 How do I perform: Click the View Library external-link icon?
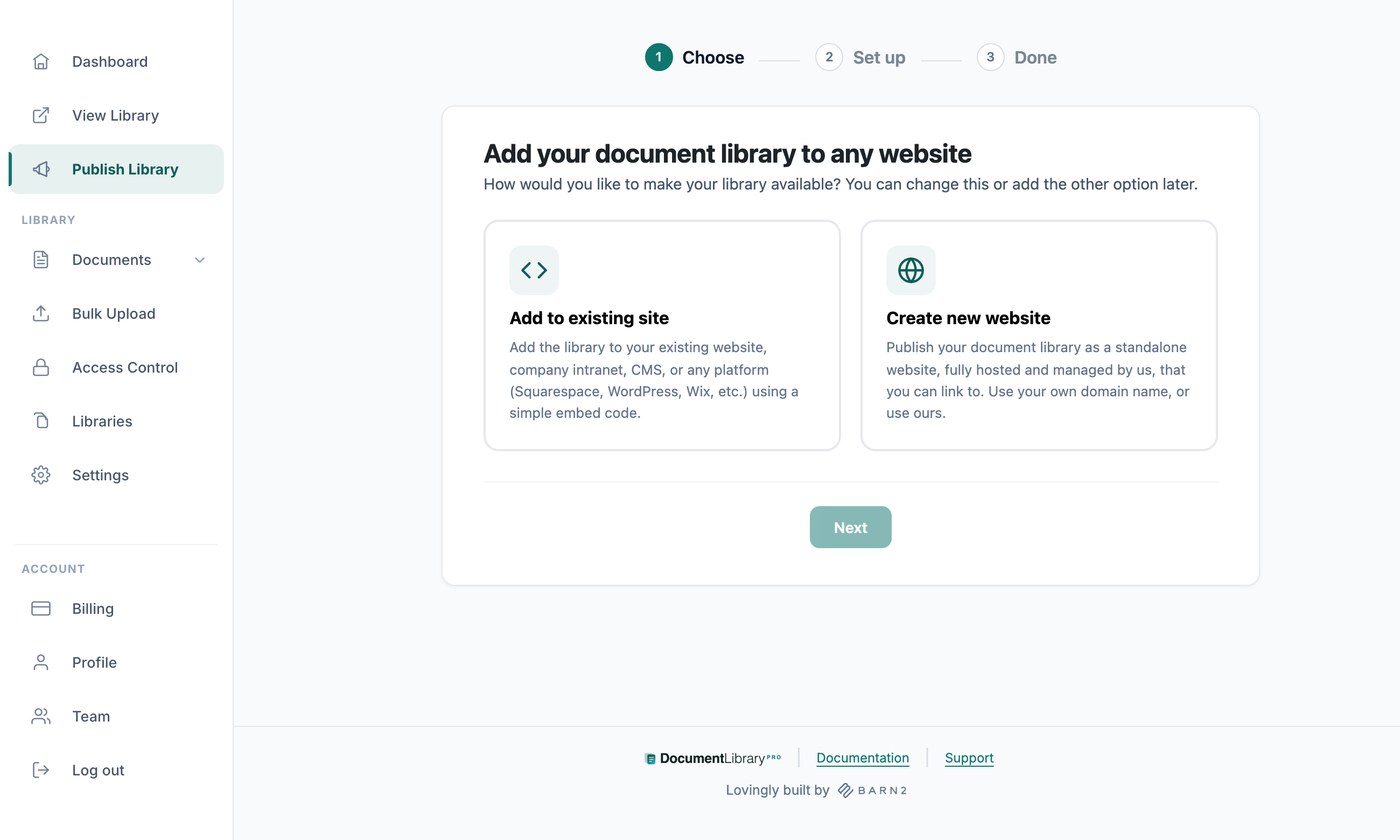(x=41, y=116)
